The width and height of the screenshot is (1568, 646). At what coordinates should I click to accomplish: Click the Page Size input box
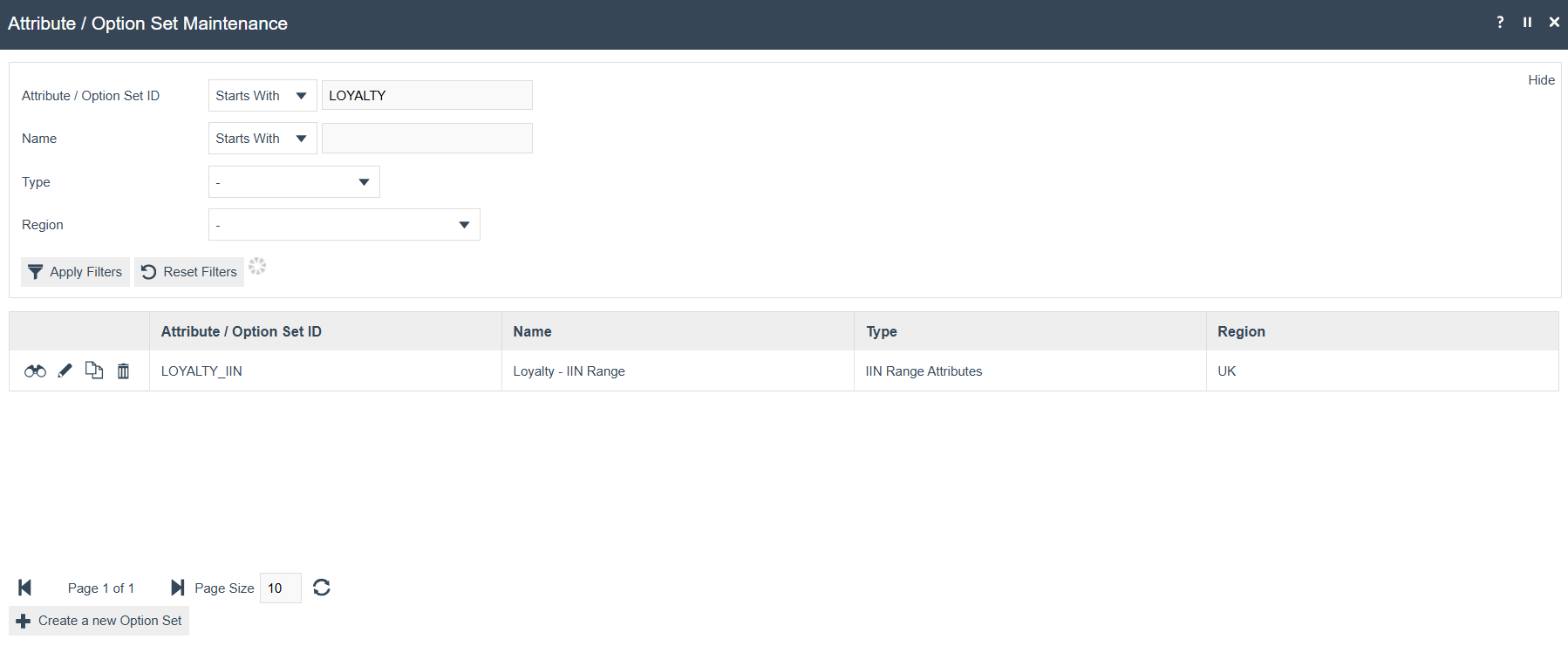click(280, 588)
